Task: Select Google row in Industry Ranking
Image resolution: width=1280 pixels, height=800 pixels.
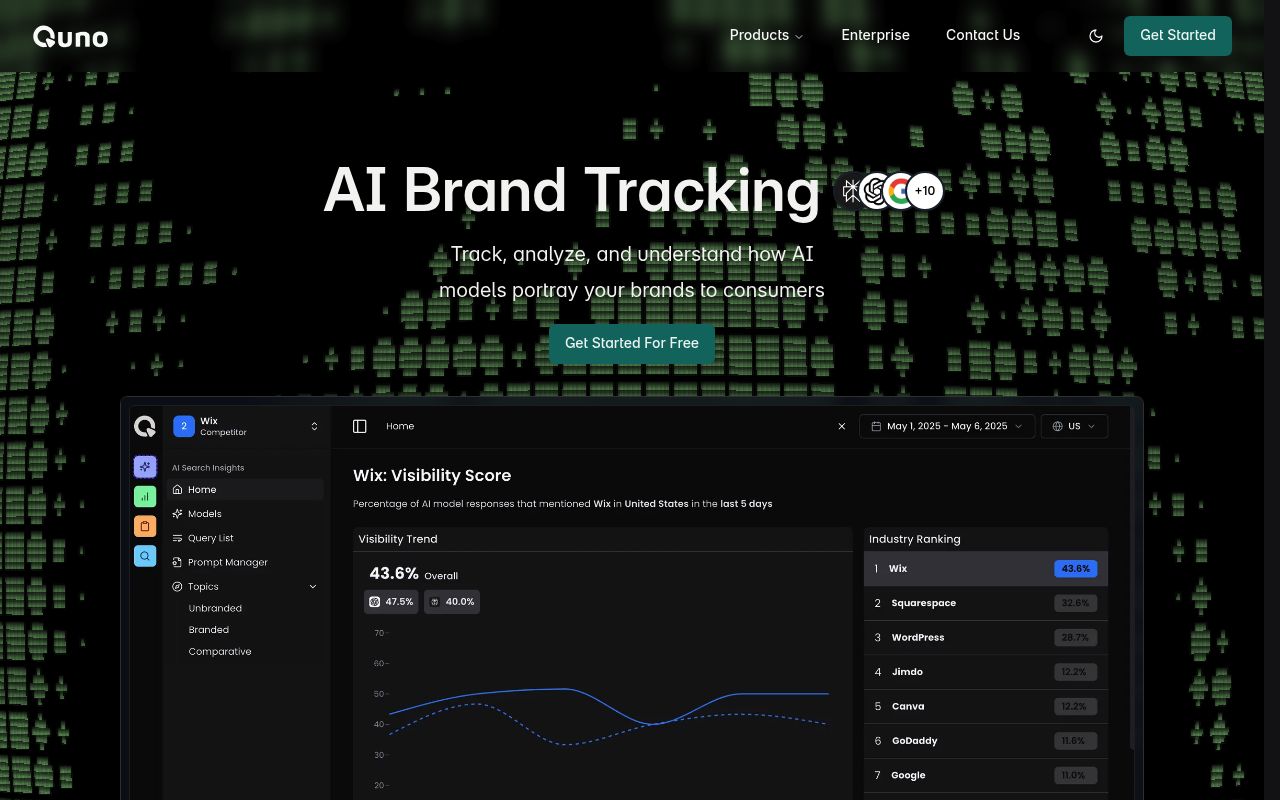Action: click(x=986, y=775)
